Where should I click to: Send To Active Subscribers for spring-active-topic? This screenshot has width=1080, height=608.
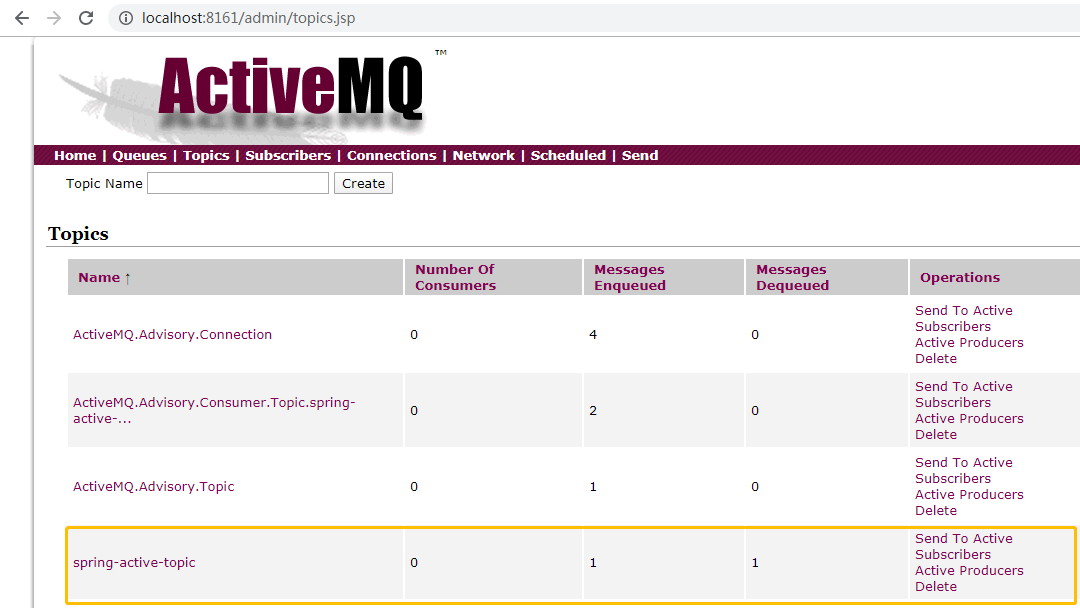point(964,547)
